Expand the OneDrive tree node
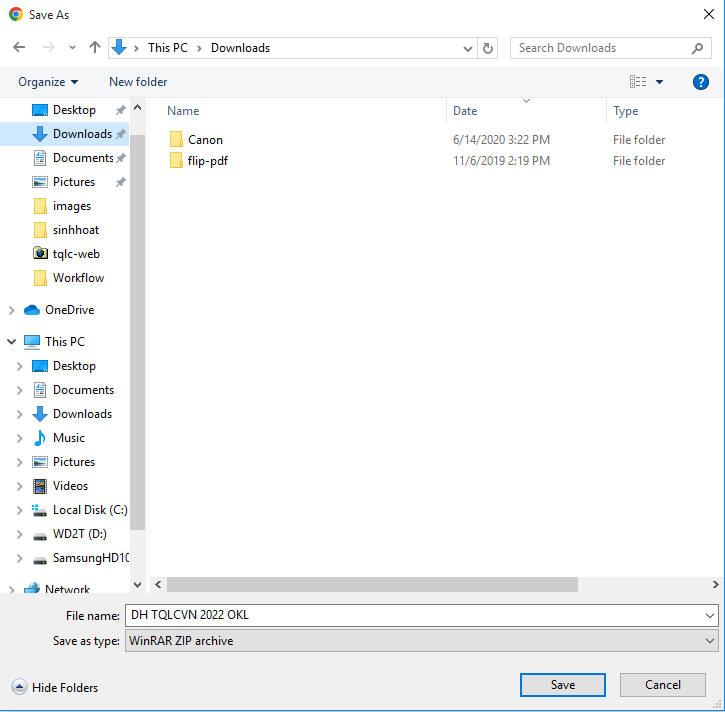725x712 pixels. (12, 310)
